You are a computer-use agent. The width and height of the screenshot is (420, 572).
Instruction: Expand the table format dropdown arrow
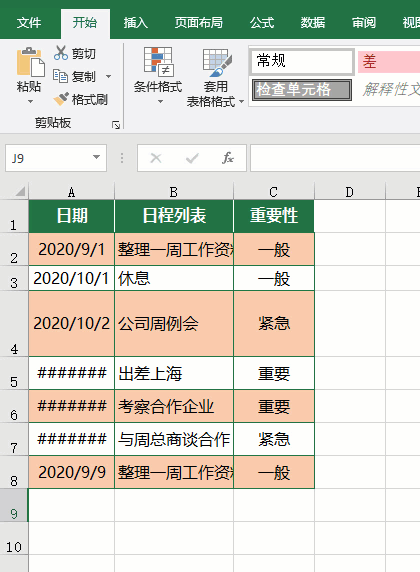click(241, 102)
